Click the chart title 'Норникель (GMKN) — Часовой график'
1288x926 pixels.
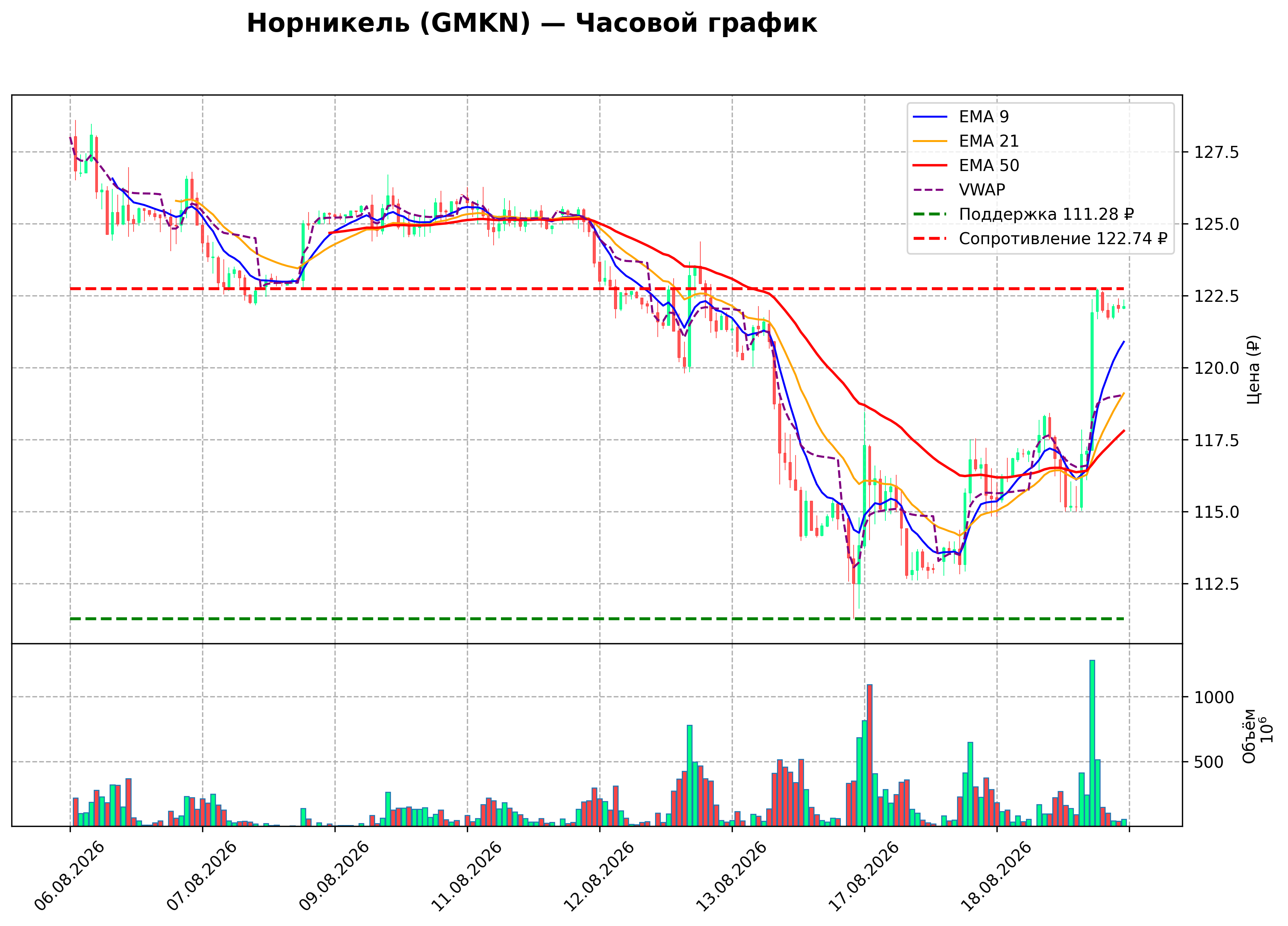click(x=532, y=23)
